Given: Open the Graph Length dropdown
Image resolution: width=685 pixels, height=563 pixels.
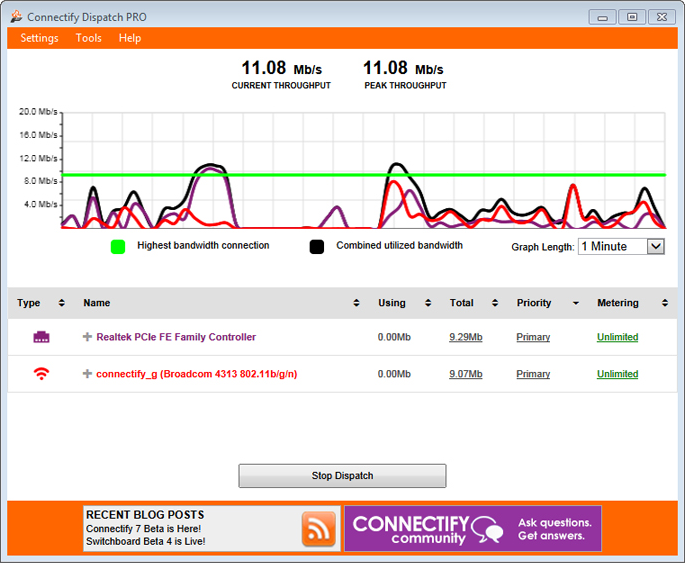Looking at the screenshot, I should (x=655, y=246).
